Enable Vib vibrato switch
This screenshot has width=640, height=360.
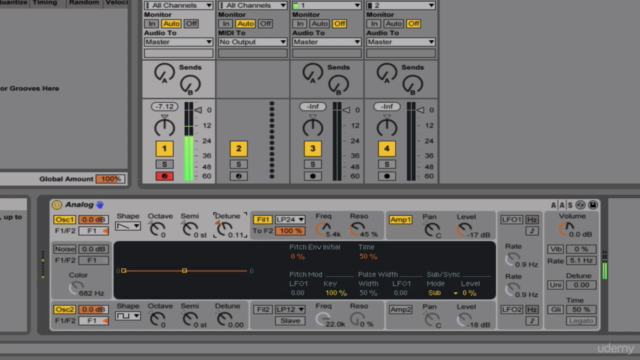coord(555,249)
